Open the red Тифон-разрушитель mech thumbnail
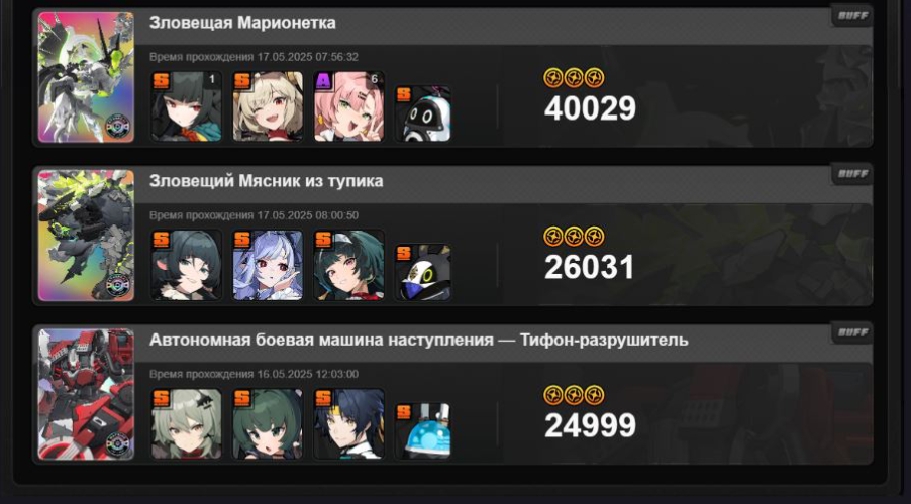The image size is (911, 504). (x=86, y=394)
